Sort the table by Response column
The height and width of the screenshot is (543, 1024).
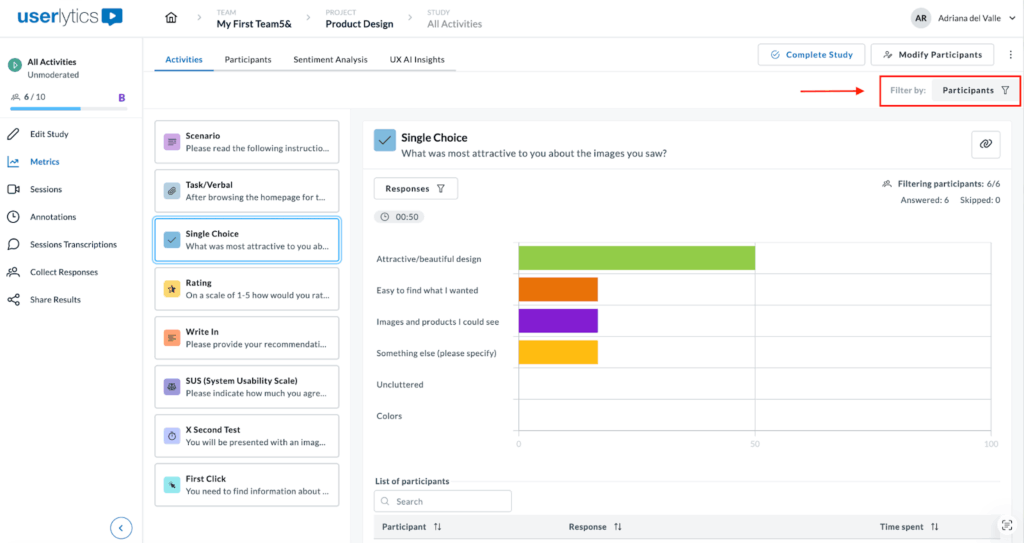tap(618, 527)
